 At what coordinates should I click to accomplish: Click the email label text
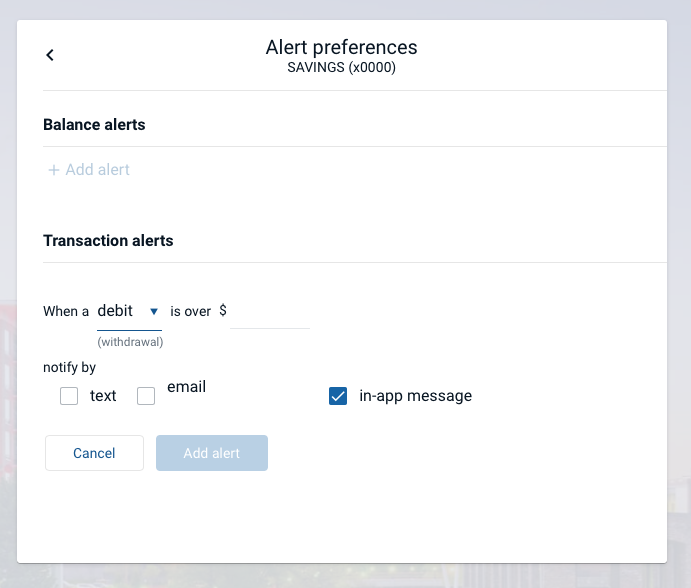186,387
